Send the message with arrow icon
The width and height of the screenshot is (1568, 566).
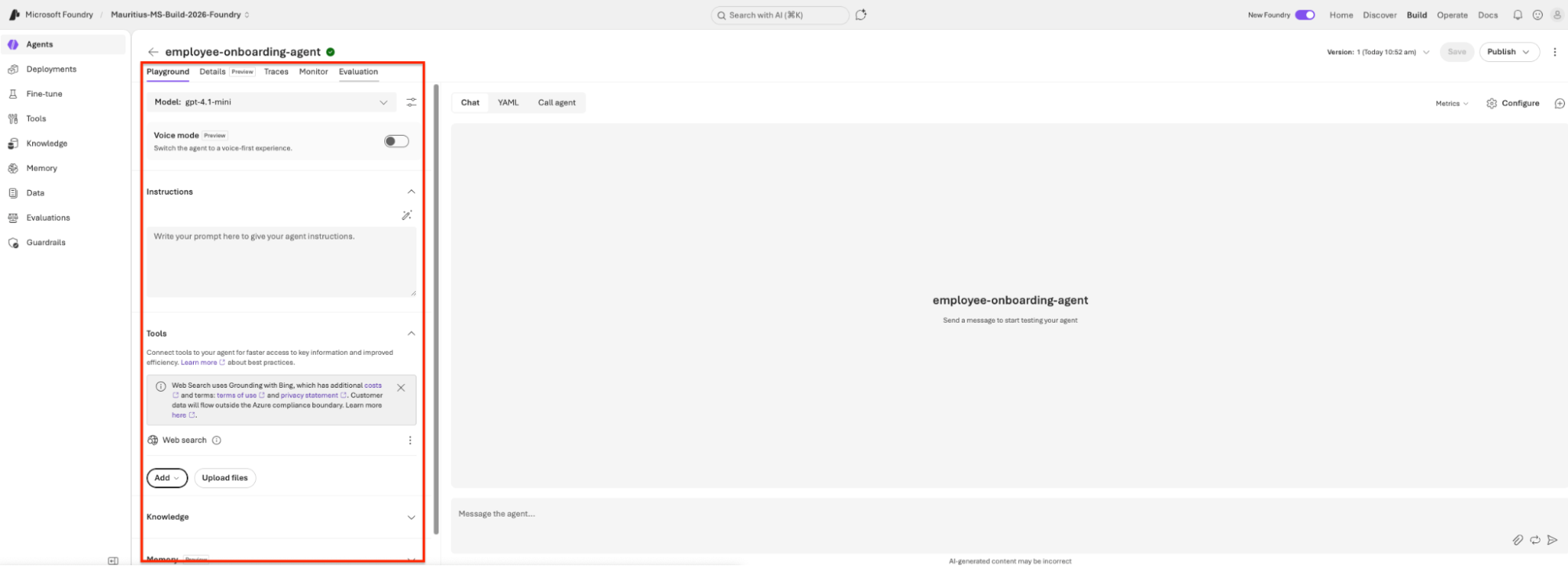(1552, 540)
